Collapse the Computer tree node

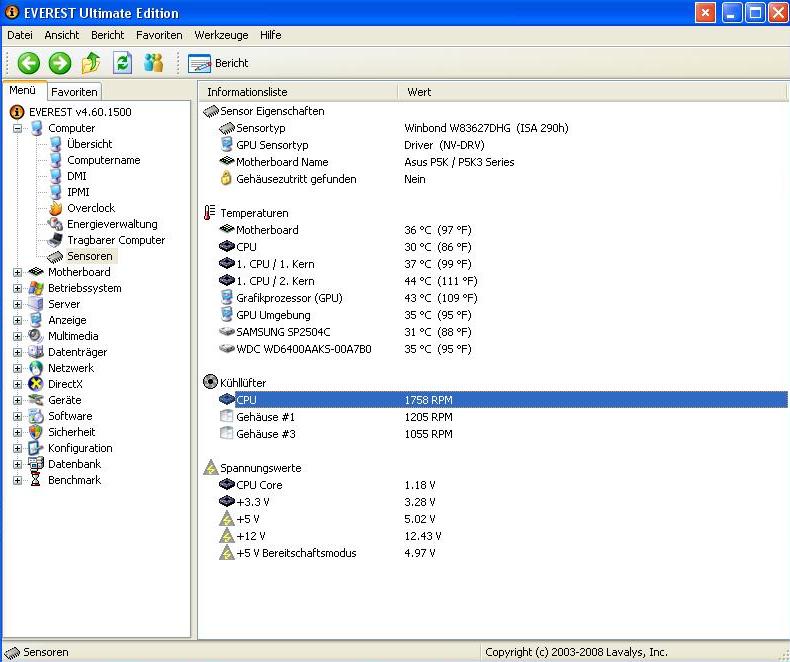(18, 128)
